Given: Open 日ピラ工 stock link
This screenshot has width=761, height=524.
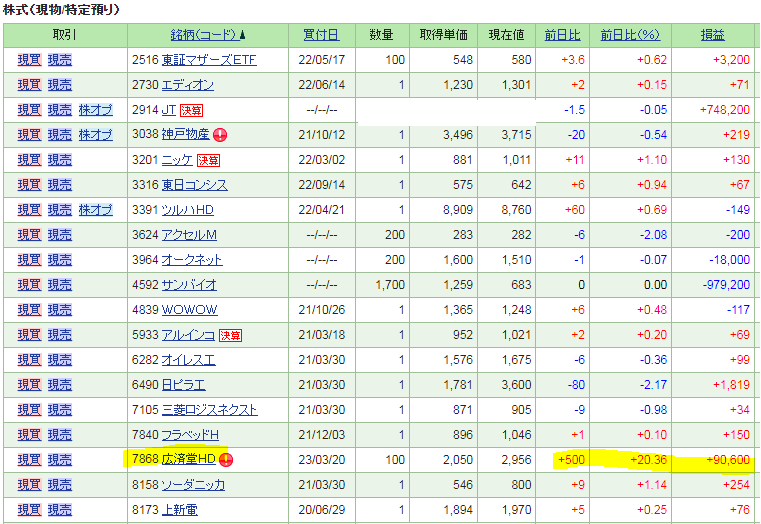Looking at the screenshot, I should pos(183,385).
